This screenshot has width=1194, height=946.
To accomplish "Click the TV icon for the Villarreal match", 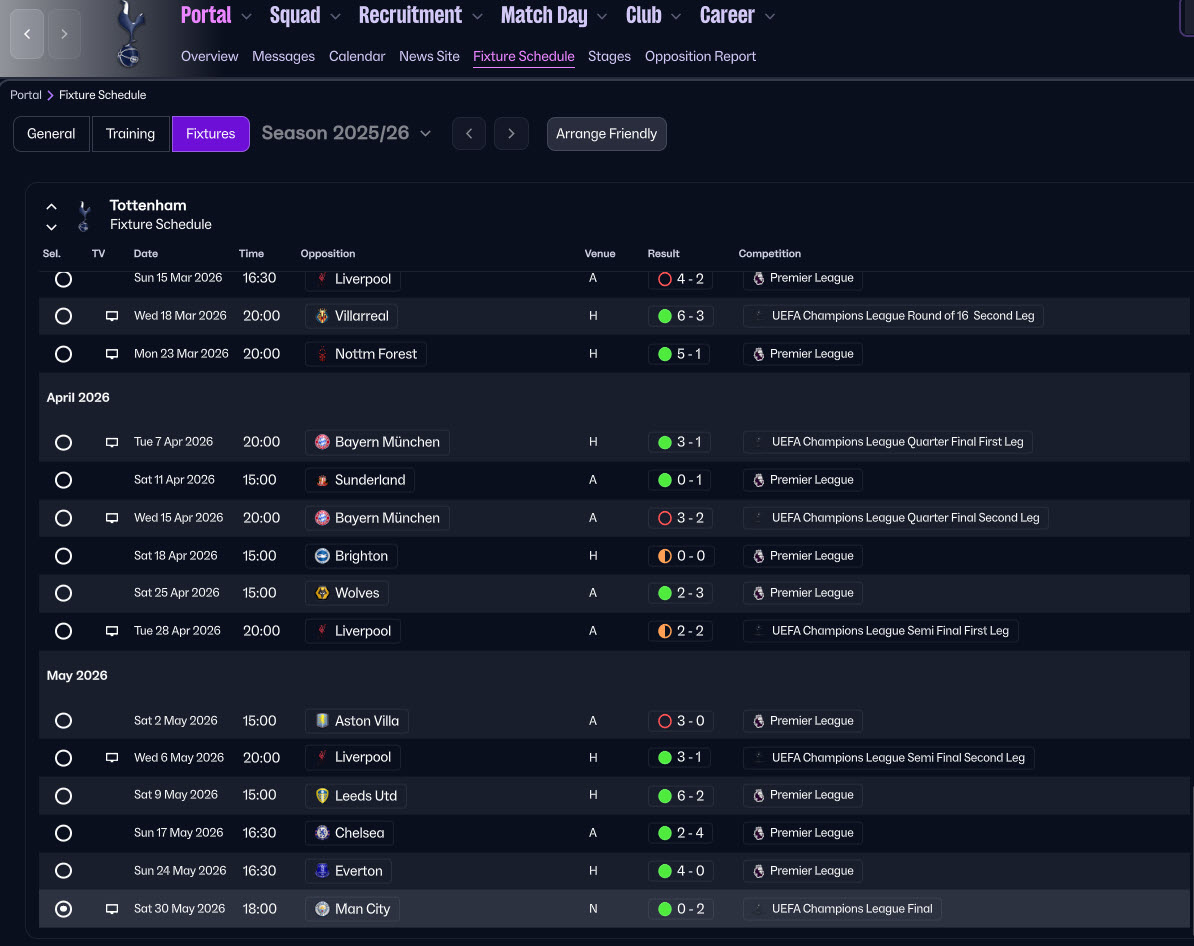I will tap(112, 316).
